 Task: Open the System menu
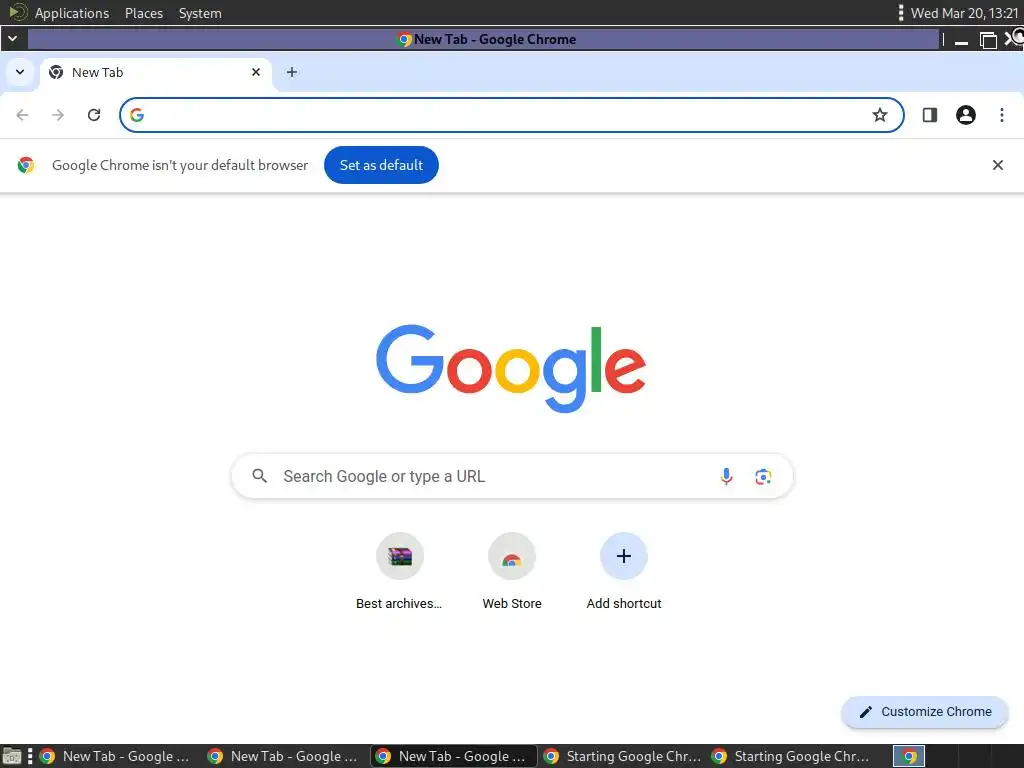(200, 13)
